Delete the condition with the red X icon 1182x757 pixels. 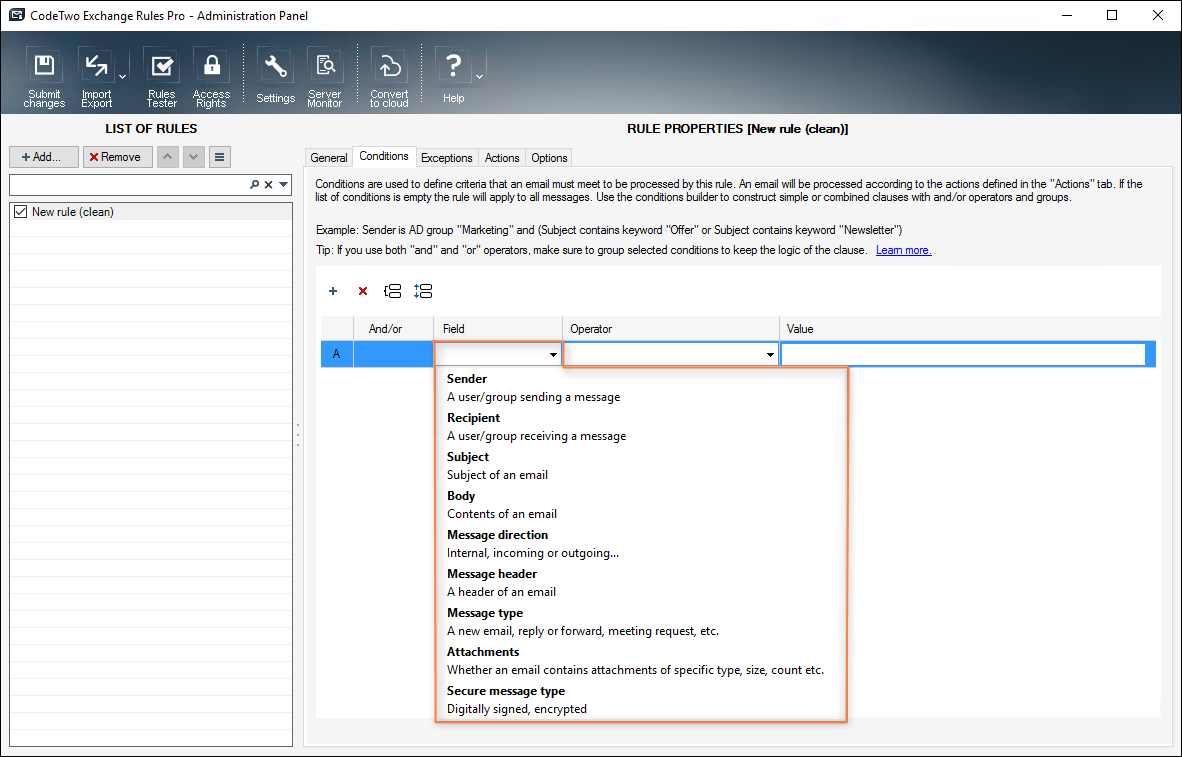pos(363,291)
